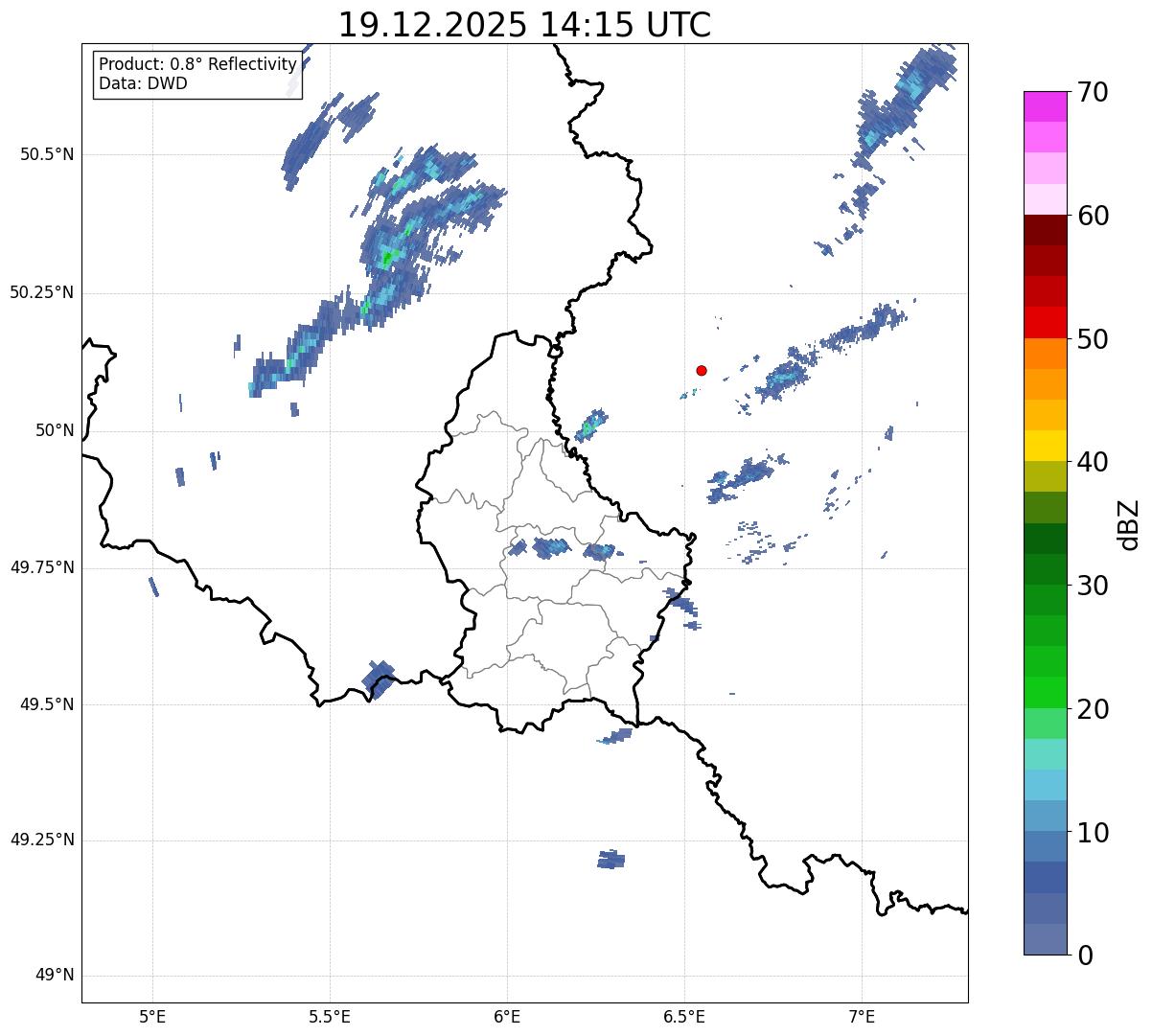This screenshot has width=1152, height=1036.
Task: Click the bright green swatch at 20 dBZ
Action: click(x=1045, y=692)
